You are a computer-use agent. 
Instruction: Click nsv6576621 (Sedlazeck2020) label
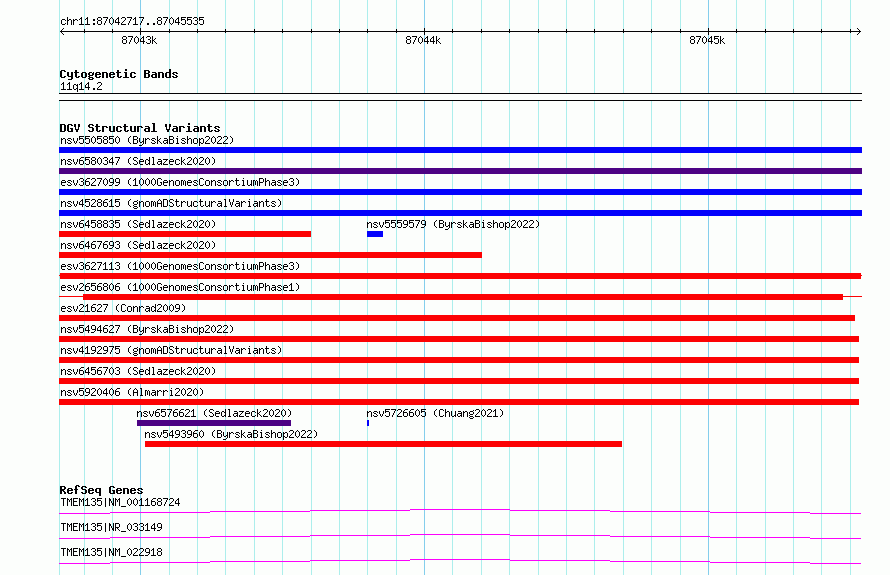[x=214, y=413]
